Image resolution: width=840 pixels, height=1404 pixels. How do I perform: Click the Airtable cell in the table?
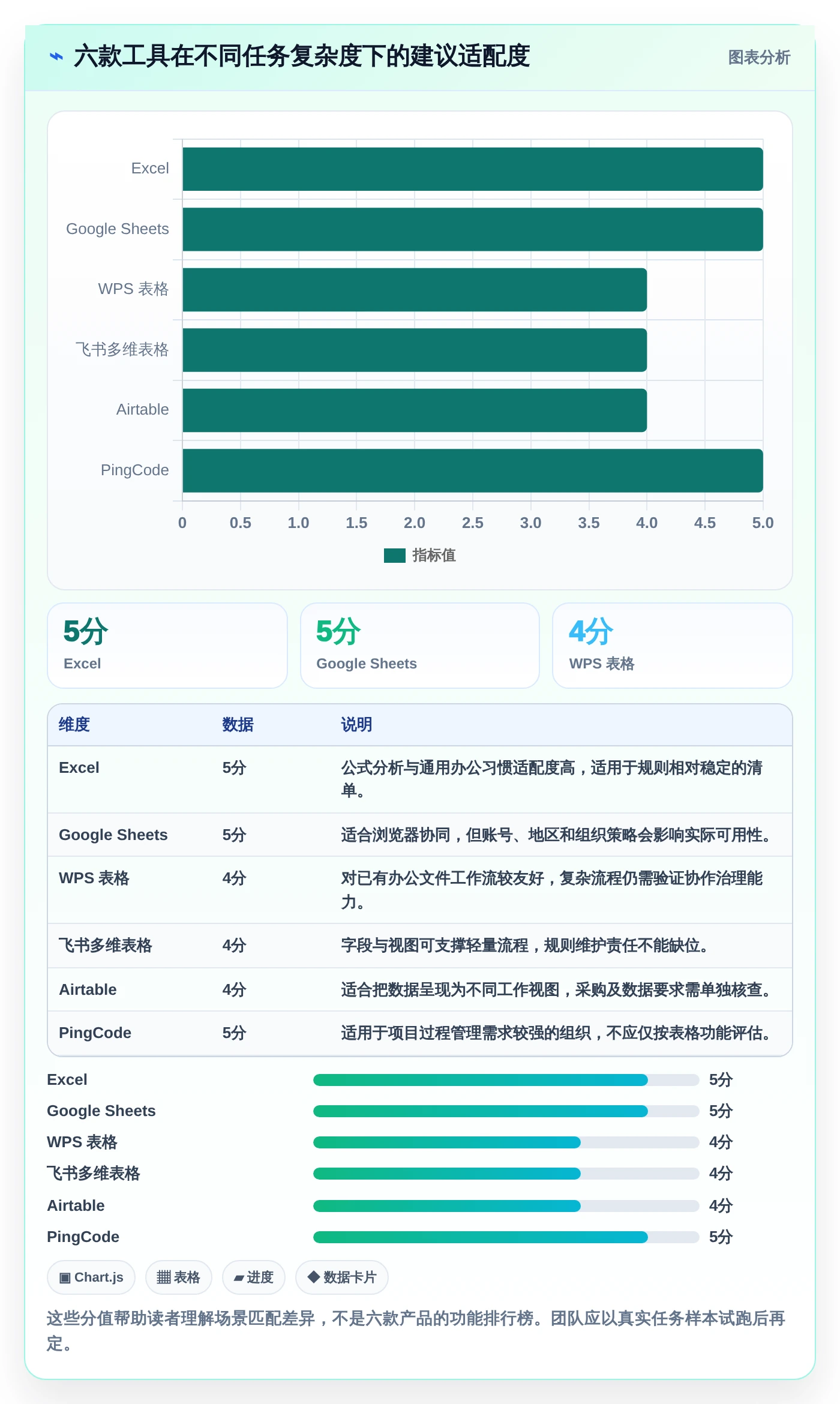tap(88, 990)
